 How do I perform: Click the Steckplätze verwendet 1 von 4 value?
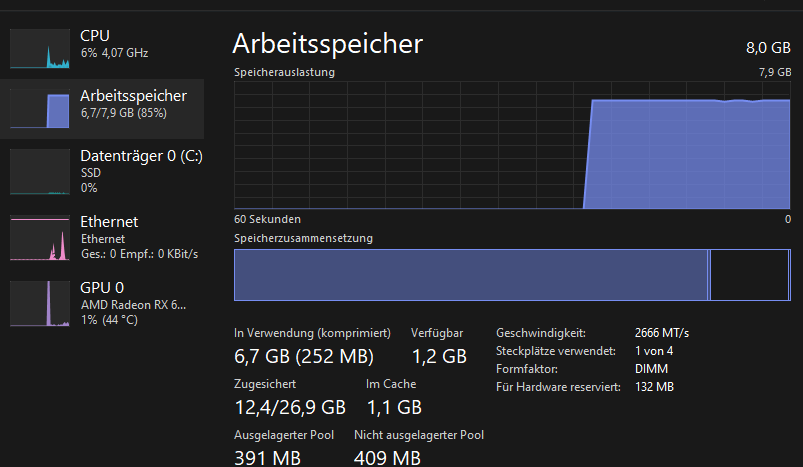654,351
